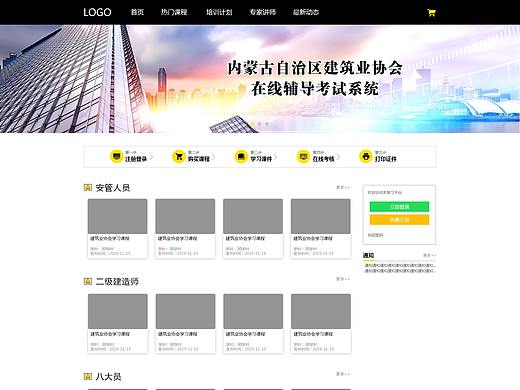Click third course title under 二级建造师
This screenshot has width=520, height=390.
coord(245,334)
